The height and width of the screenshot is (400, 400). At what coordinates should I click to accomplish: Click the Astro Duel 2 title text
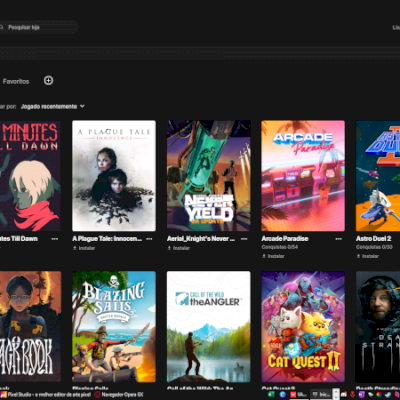point(373,239)
